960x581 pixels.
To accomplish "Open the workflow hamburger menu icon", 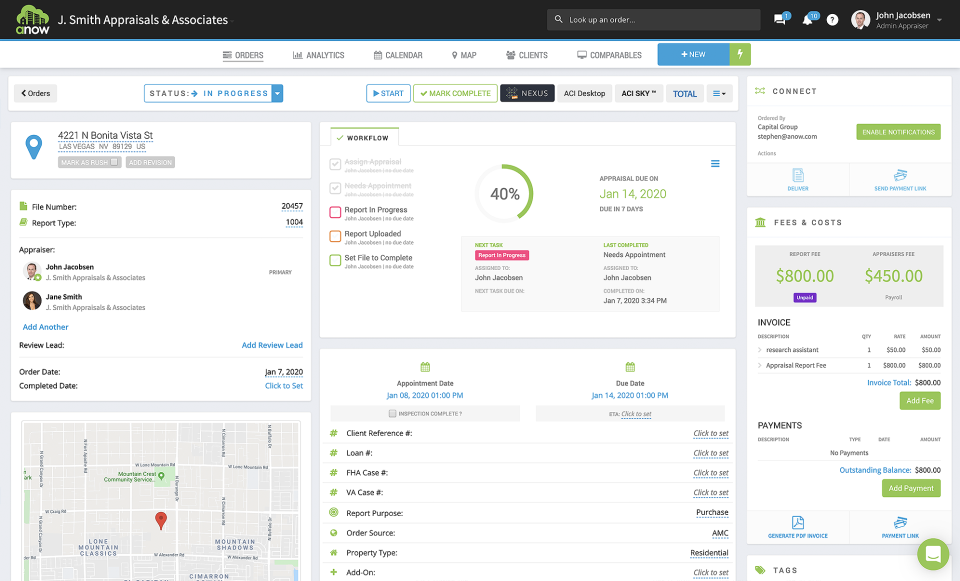I will point(715,163).
